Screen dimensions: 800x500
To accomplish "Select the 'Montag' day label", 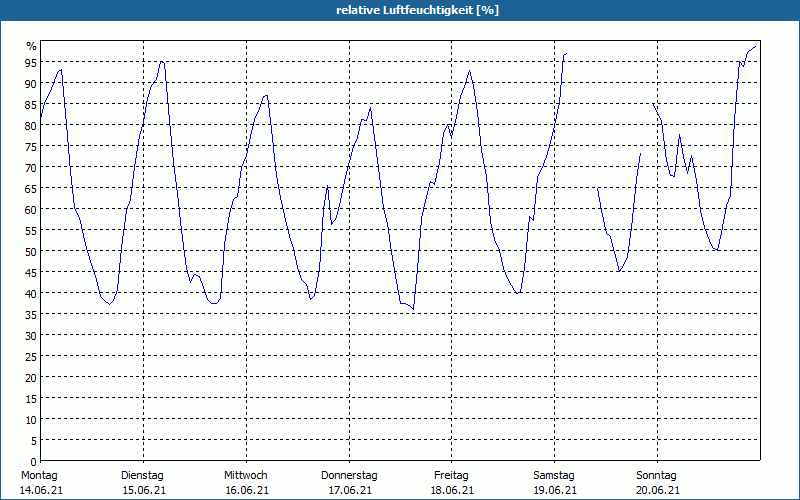I will 39,475.
